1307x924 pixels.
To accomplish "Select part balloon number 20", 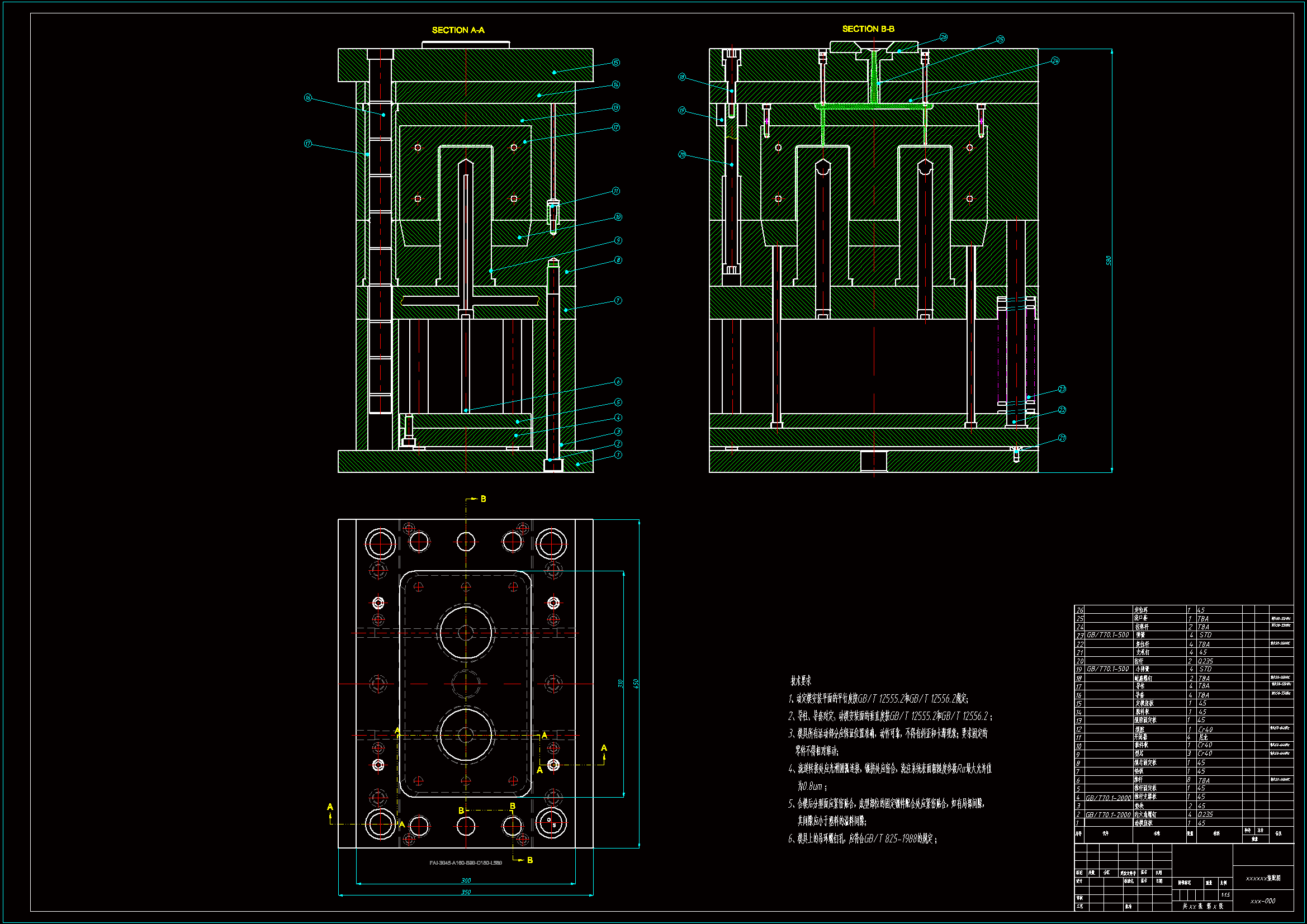I will [x=682, y=154].
